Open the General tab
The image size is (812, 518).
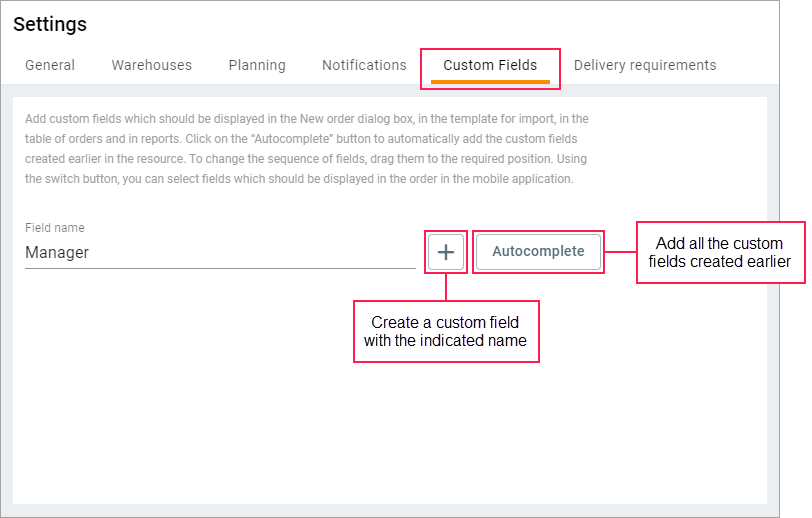(x=50, y=65)
